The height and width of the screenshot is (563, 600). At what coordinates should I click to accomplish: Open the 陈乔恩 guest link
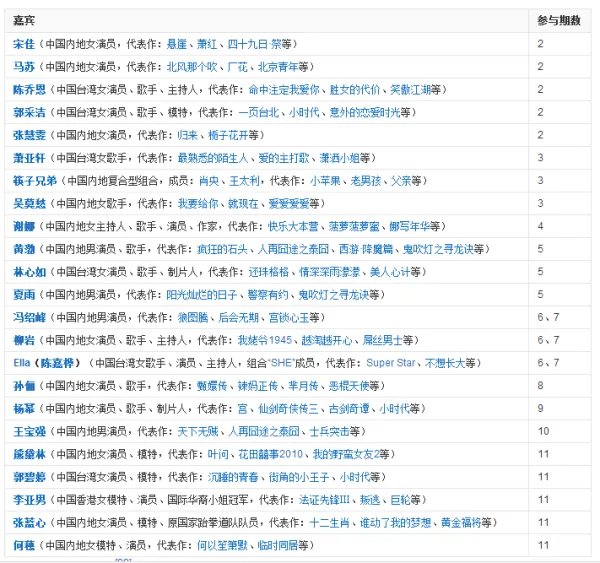(x=29, y=90)
